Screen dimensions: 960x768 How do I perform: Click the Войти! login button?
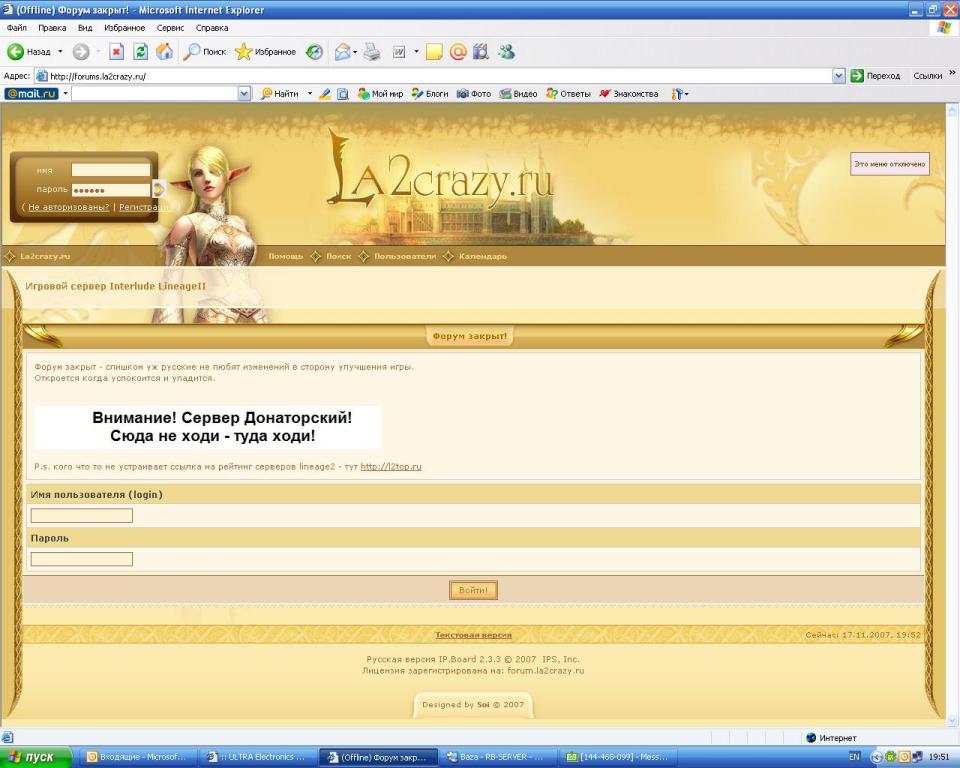click(473, 590)
